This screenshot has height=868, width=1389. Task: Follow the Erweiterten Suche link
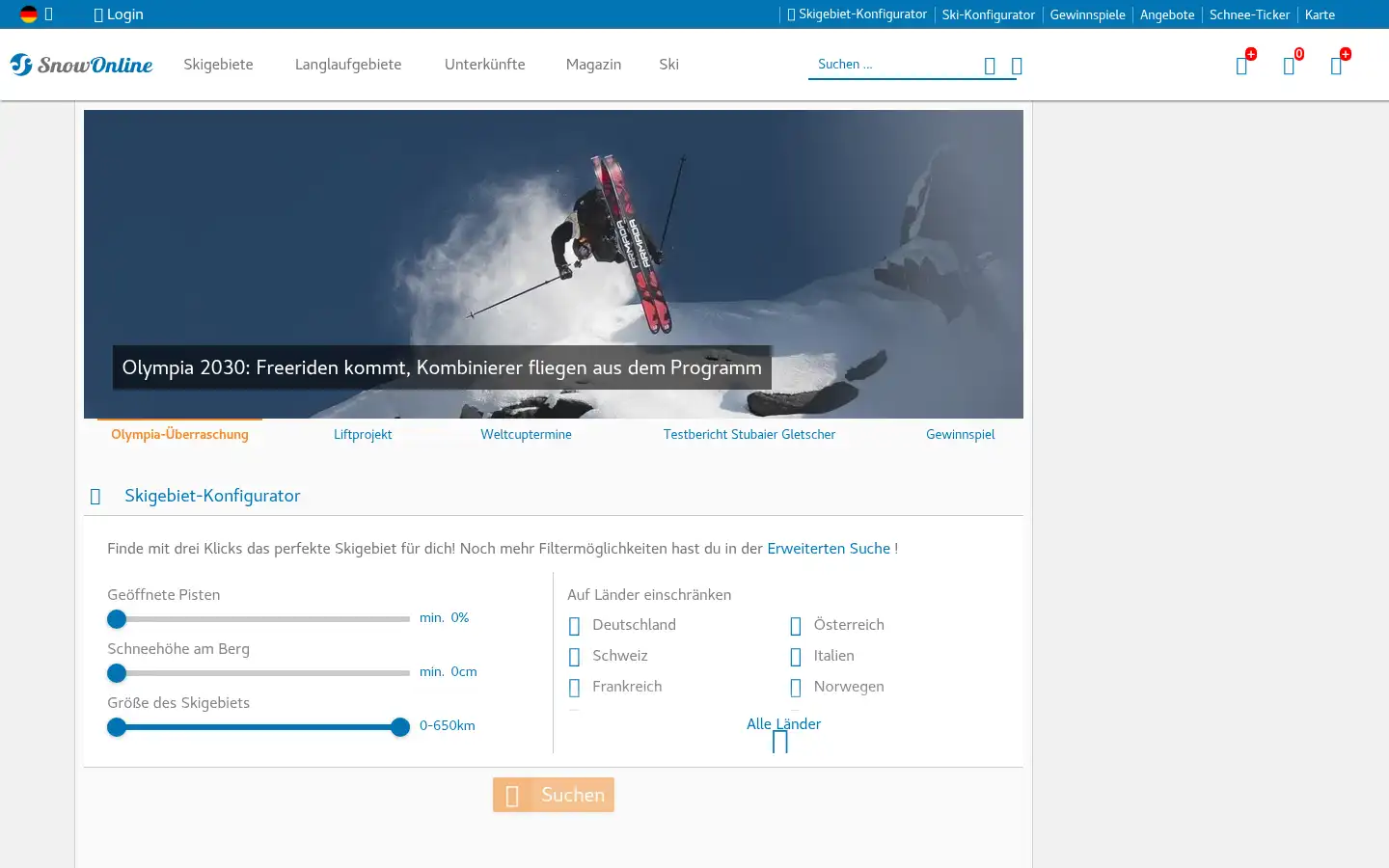[829, 549]
